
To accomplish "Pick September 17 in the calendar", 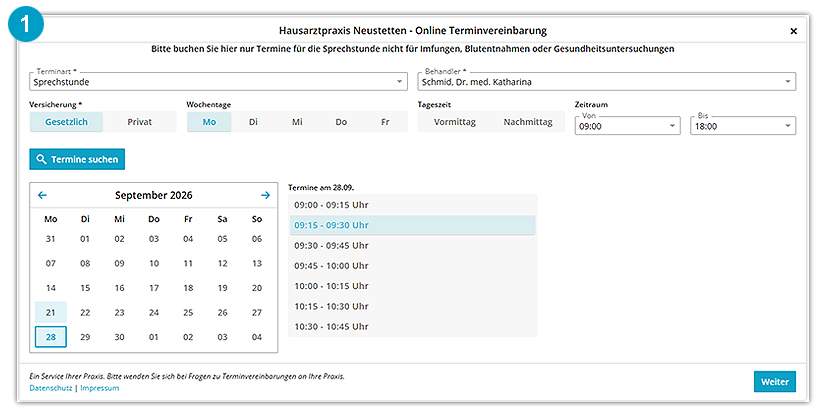I will click(x=154, y=288).
